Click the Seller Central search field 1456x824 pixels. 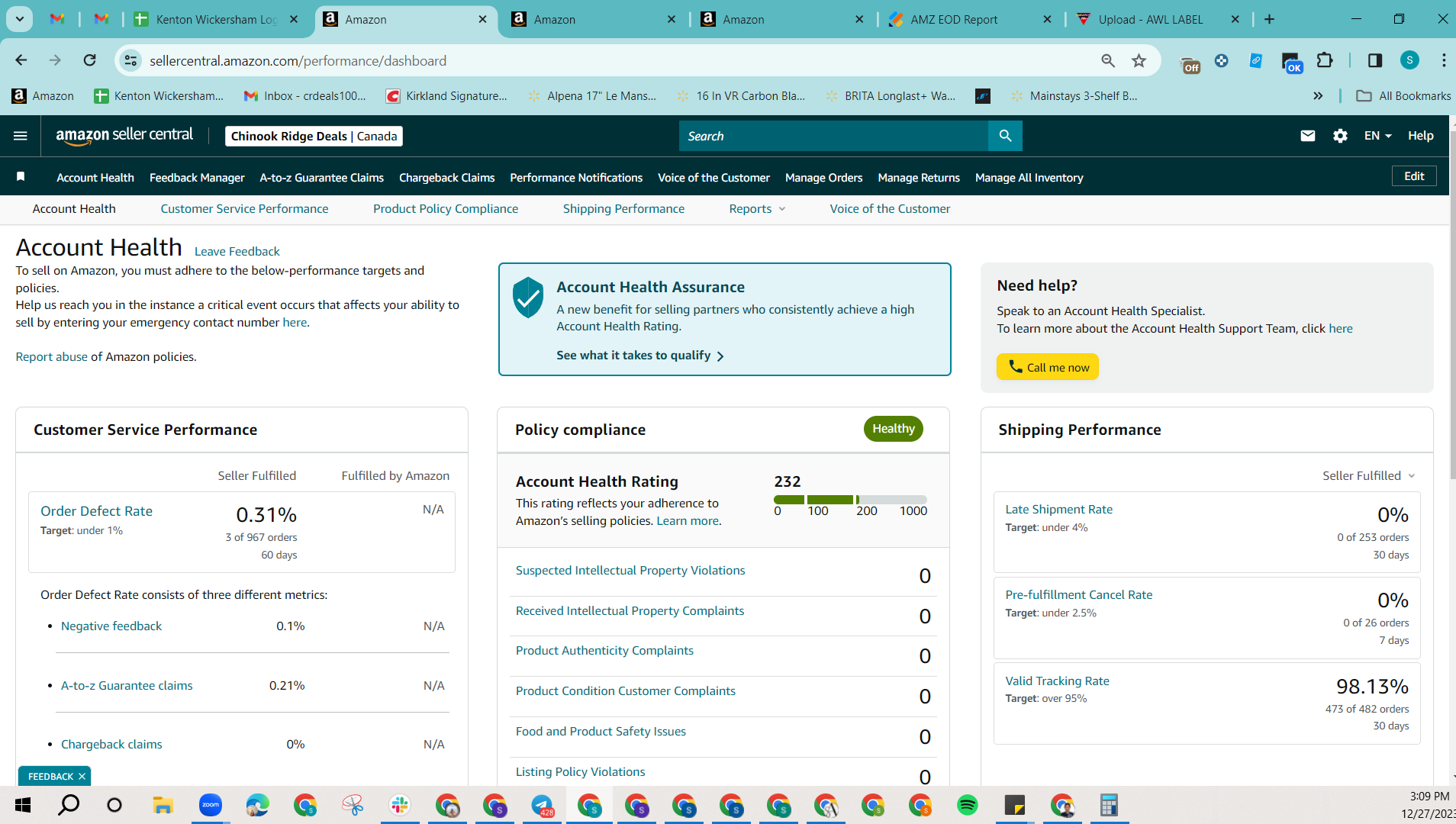point(833,136)
